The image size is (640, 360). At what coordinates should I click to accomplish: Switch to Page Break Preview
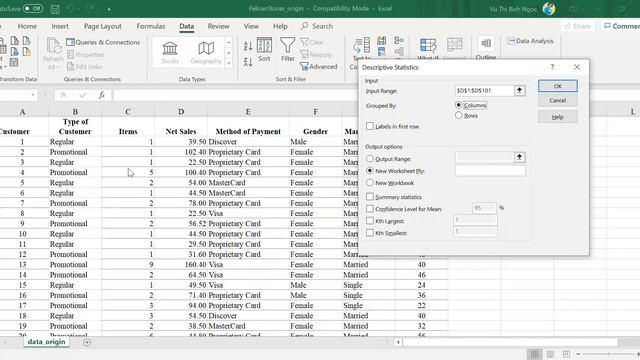[x=566, y=354]
